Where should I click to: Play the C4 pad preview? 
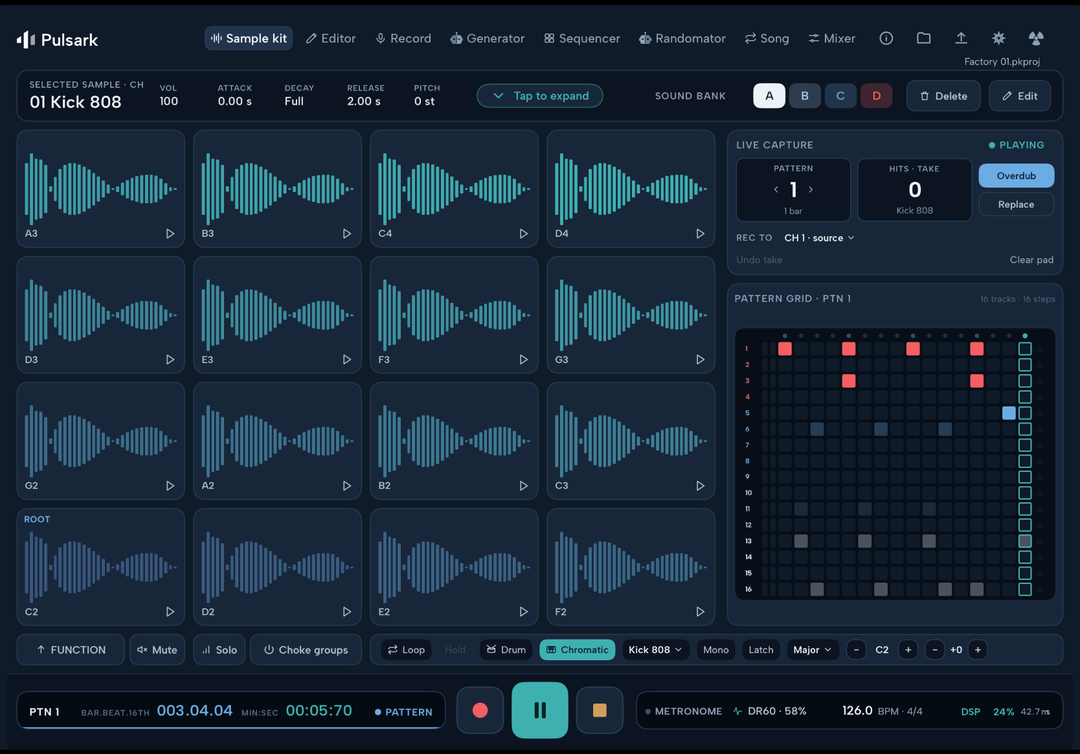523,233
